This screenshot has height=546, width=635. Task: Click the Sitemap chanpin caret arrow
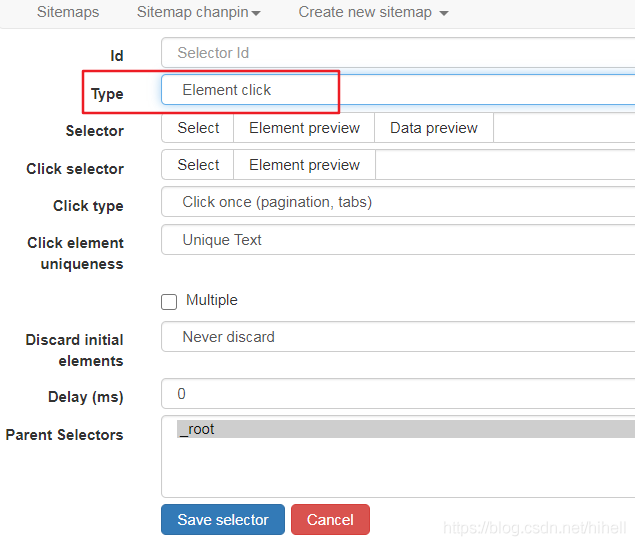point(256,13)
